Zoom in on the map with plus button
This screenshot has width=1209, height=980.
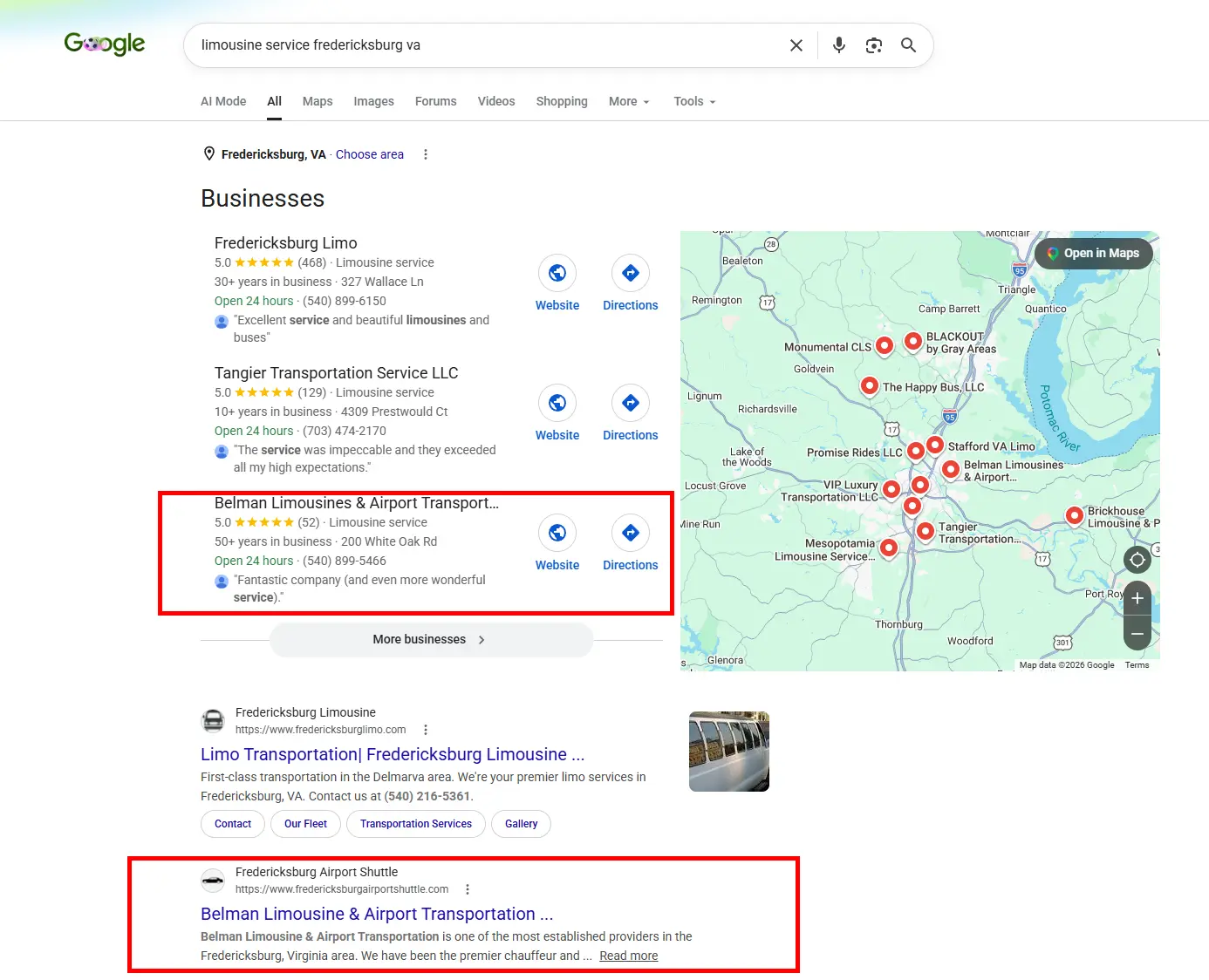coord(1137,598)
